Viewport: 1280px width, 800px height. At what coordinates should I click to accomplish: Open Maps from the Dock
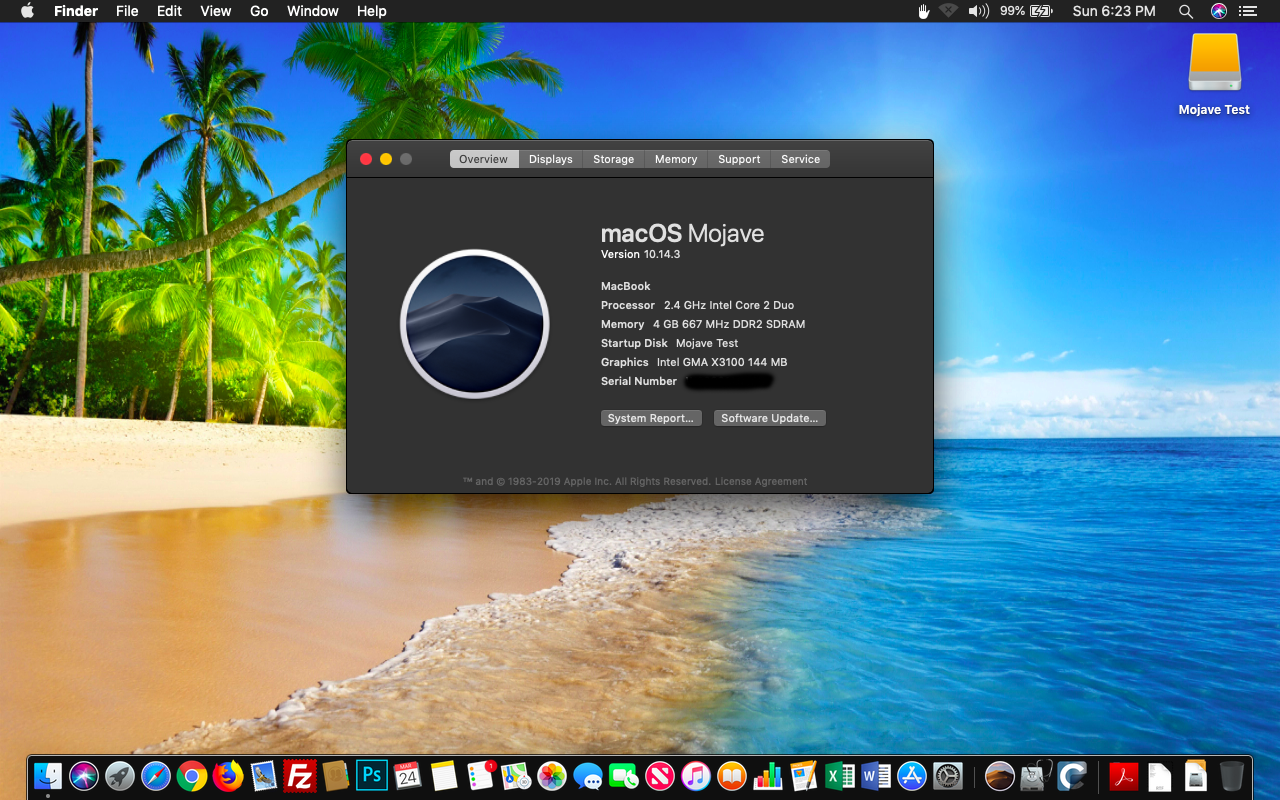pyautogui.click(x=516, y=776)
